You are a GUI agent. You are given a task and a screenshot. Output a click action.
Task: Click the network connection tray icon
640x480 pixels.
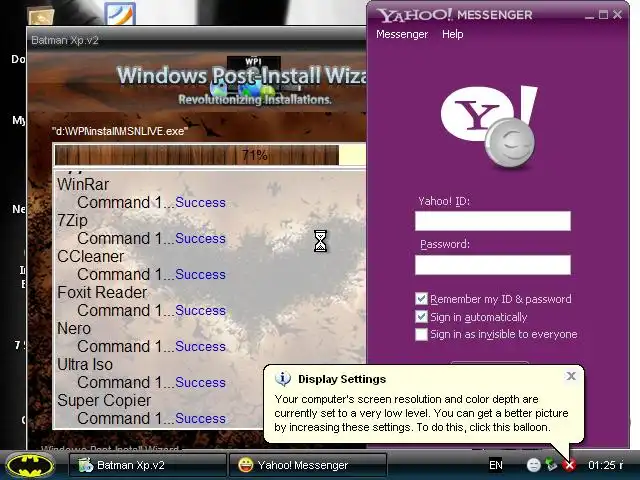[551, 464]
